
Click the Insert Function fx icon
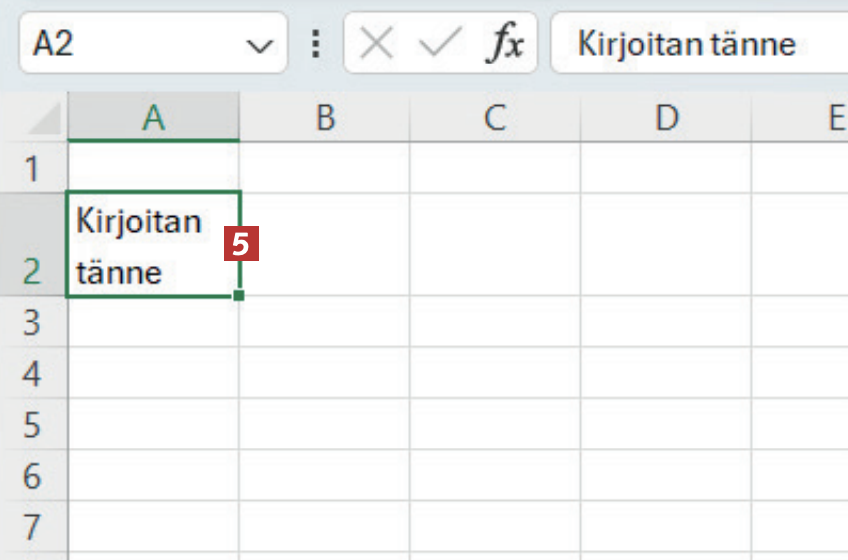[x=505, y=45]
